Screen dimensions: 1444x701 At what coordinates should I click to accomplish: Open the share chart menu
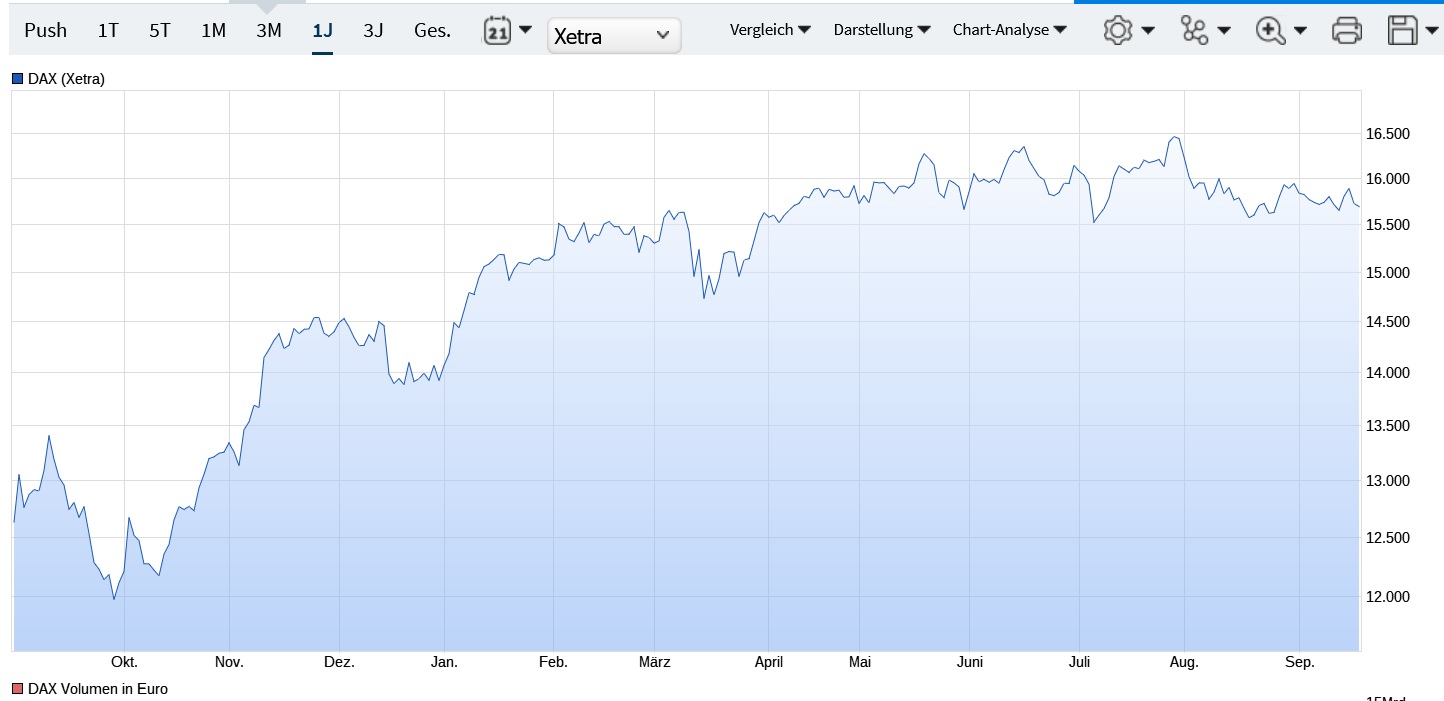1205,30
